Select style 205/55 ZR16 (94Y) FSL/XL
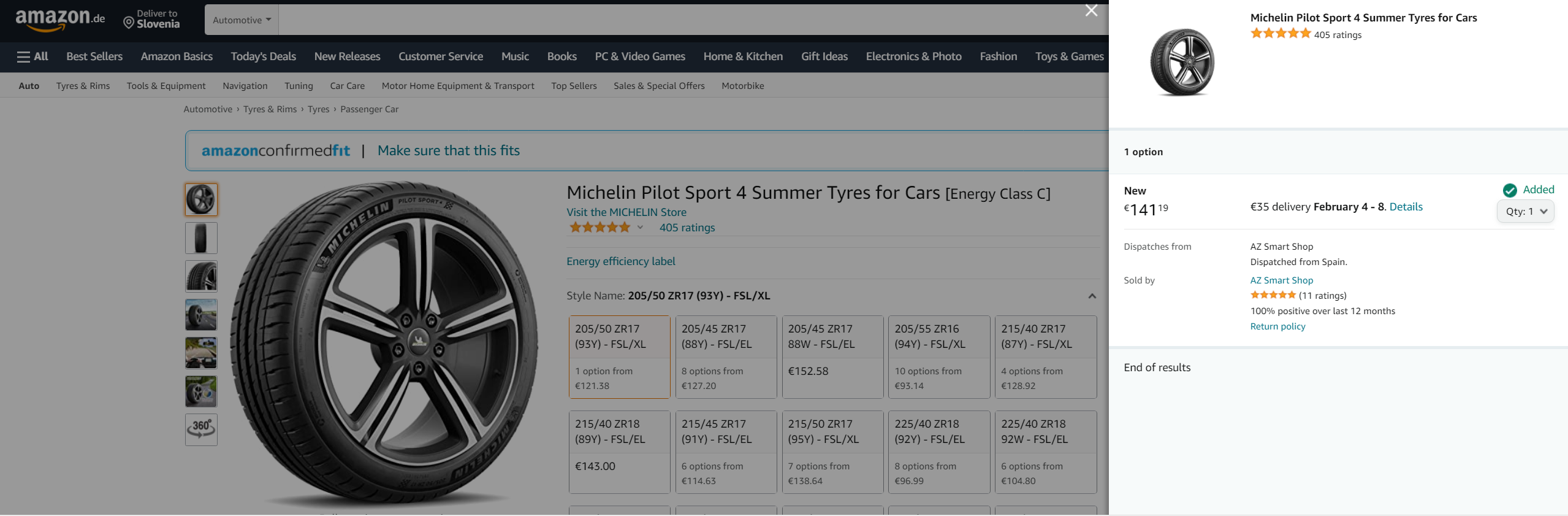 pos(939,357)
